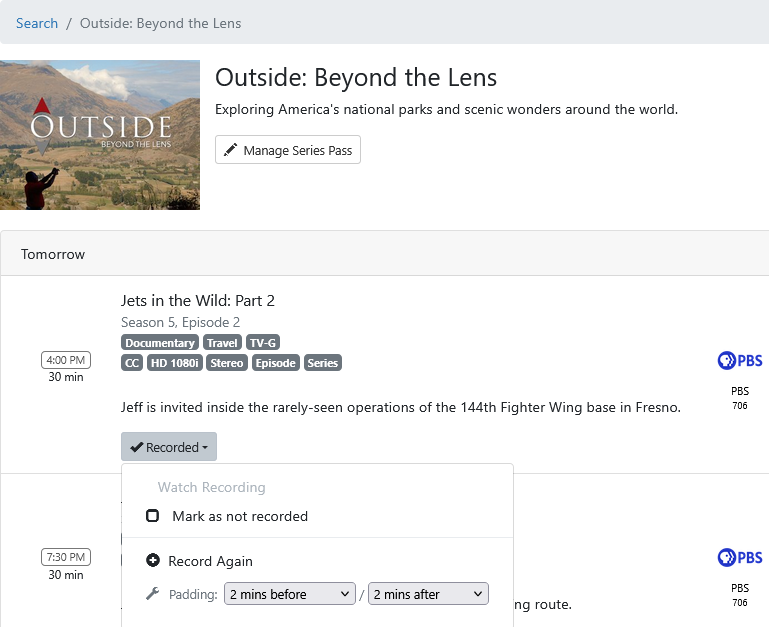769x627 pixels.
Task: Click the pencil icon on Manage Series Pass
Action: (231, 150)
